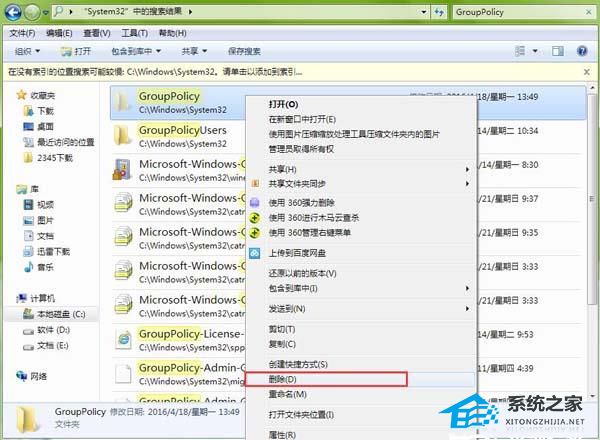Choose 打开文件夹位置(I) from context menu

tap(301, 415)
